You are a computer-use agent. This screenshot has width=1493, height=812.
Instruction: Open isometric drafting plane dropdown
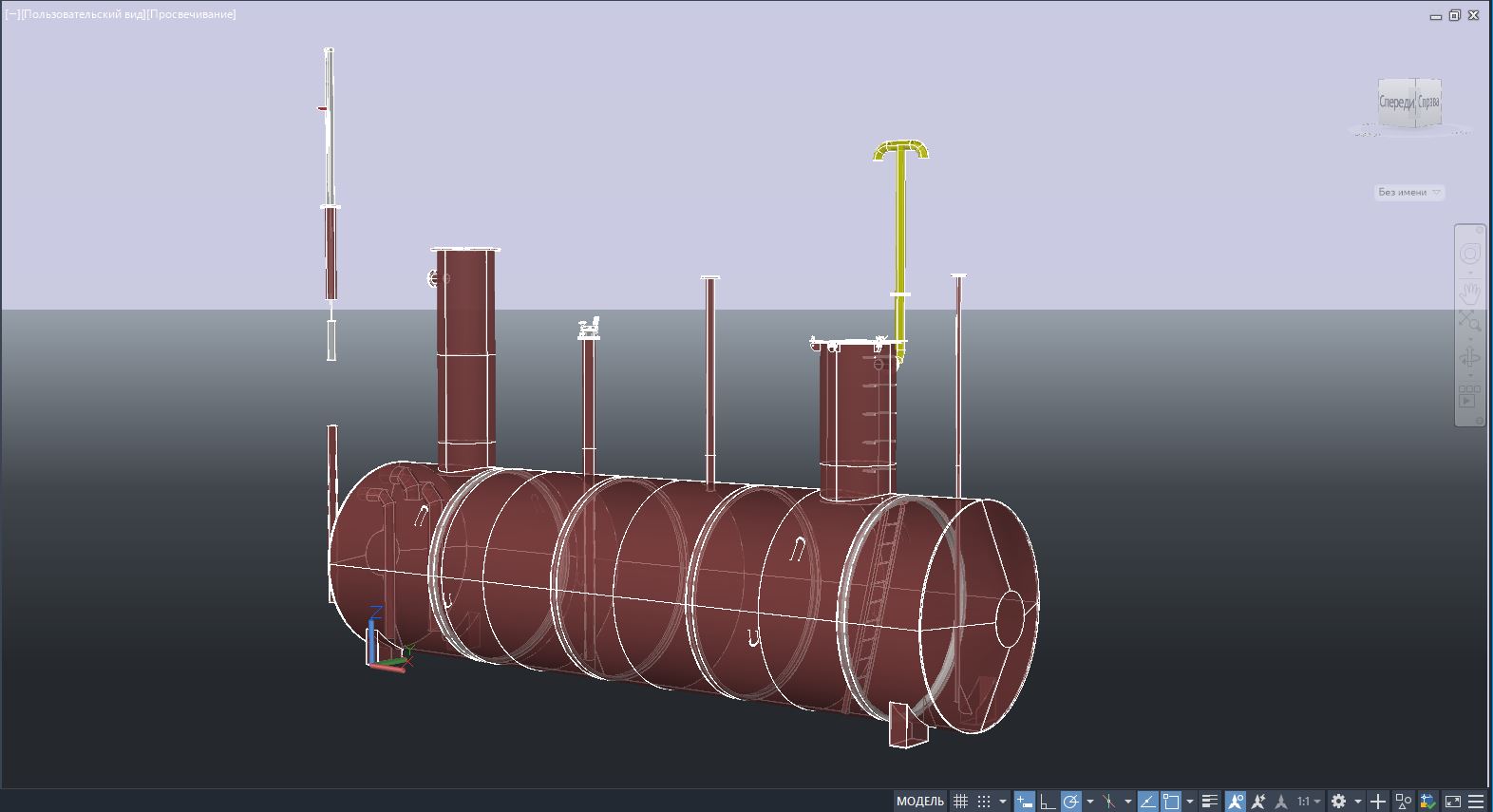coord(1128,802)
